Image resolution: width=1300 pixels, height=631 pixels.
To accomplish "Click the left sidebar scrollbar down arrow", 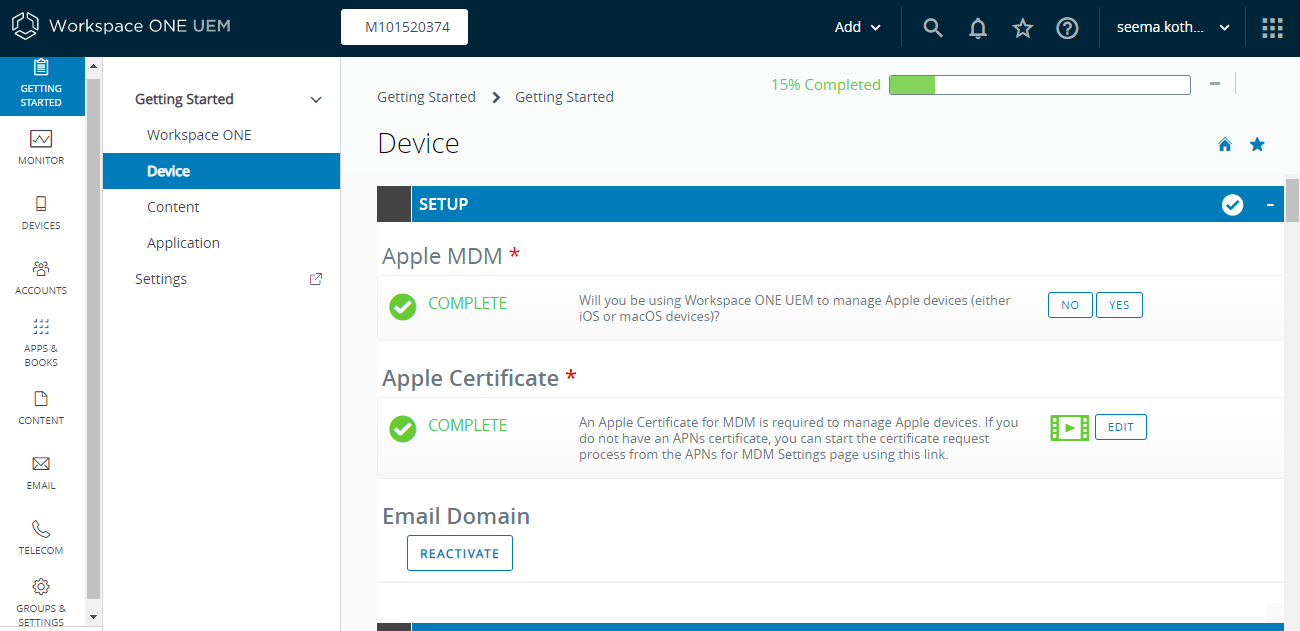I will 94,617.
